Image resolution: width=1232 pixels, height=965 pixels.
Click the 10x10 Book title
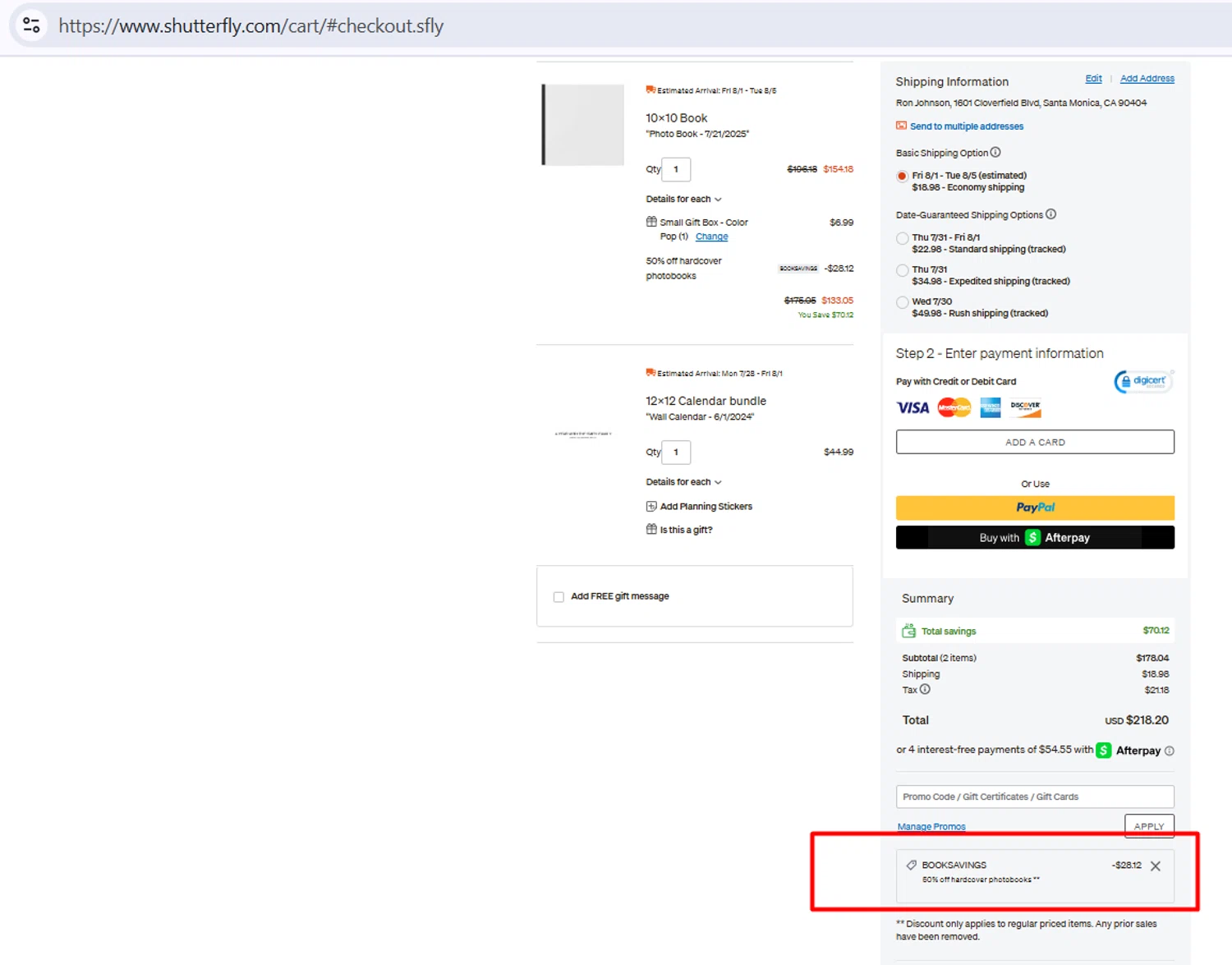tap(676, 118)
